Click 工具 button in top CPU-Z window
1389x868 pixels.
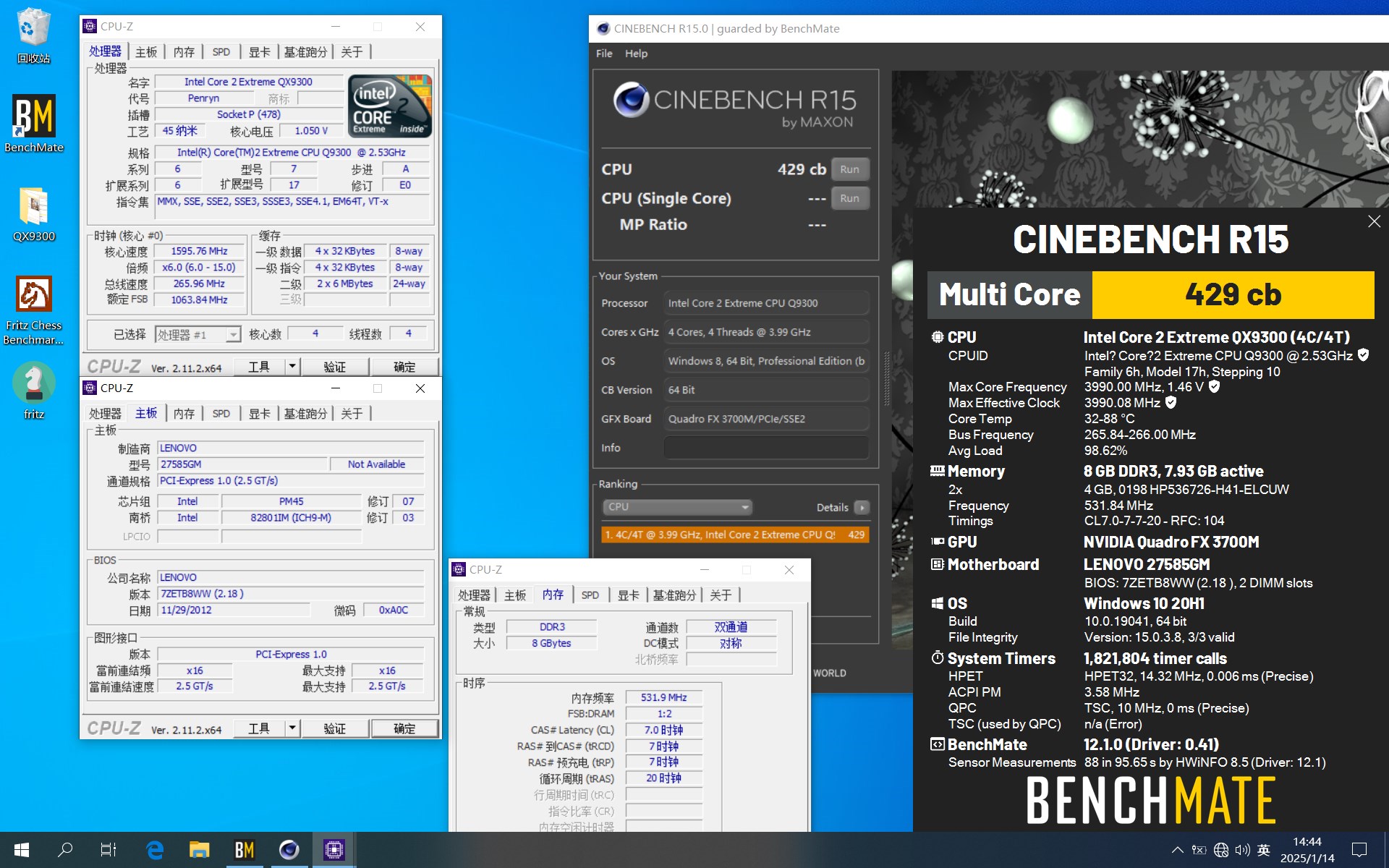[x=259, y=367]
